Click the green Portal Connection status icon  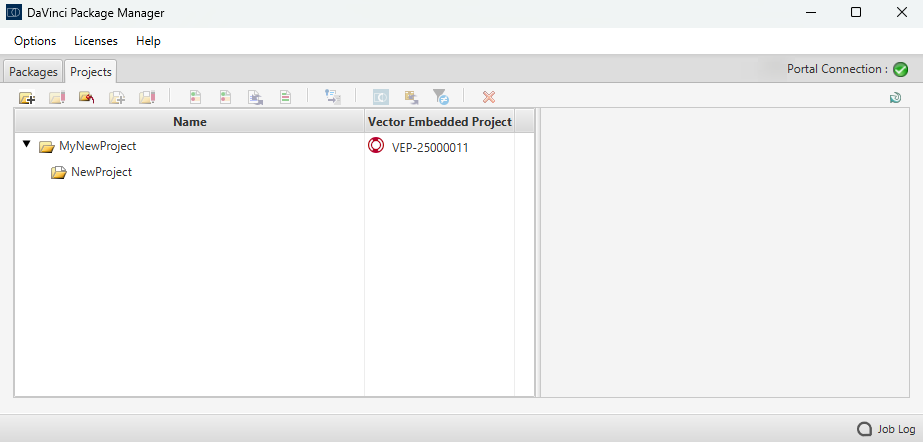[x=901, y=69]
